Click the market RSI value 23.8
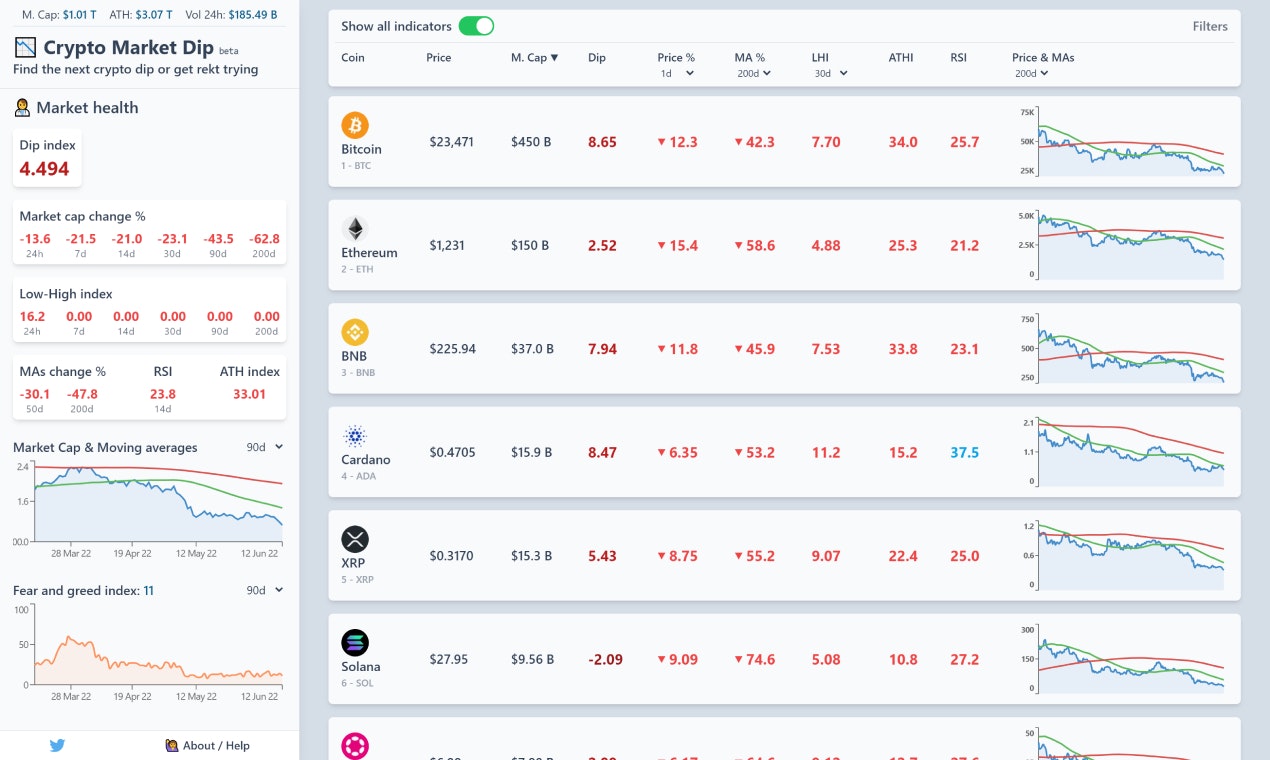Viewport: 1270px width, 760px height. (162, 394)
